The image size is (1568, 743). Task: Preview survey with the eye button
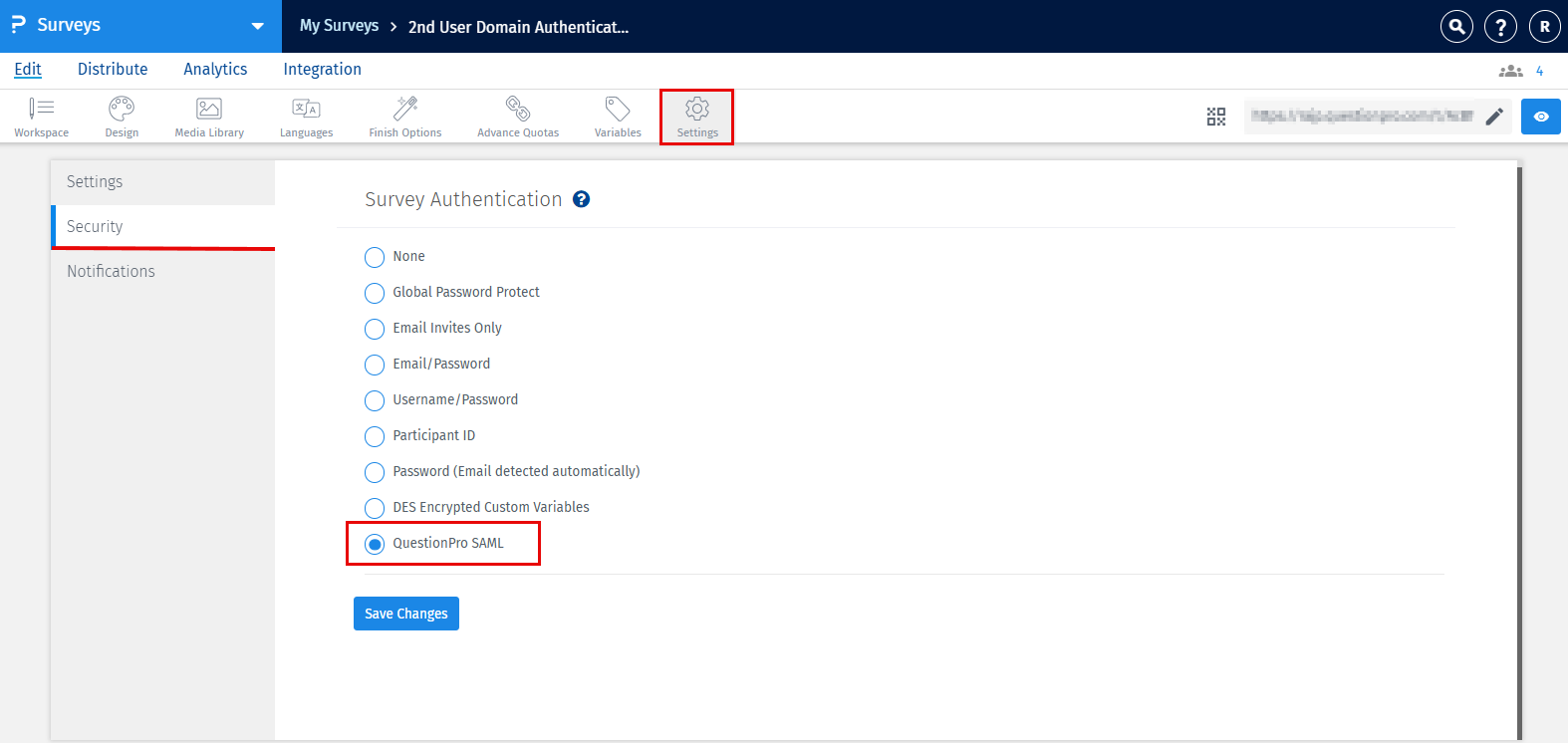click(1541, 117)
